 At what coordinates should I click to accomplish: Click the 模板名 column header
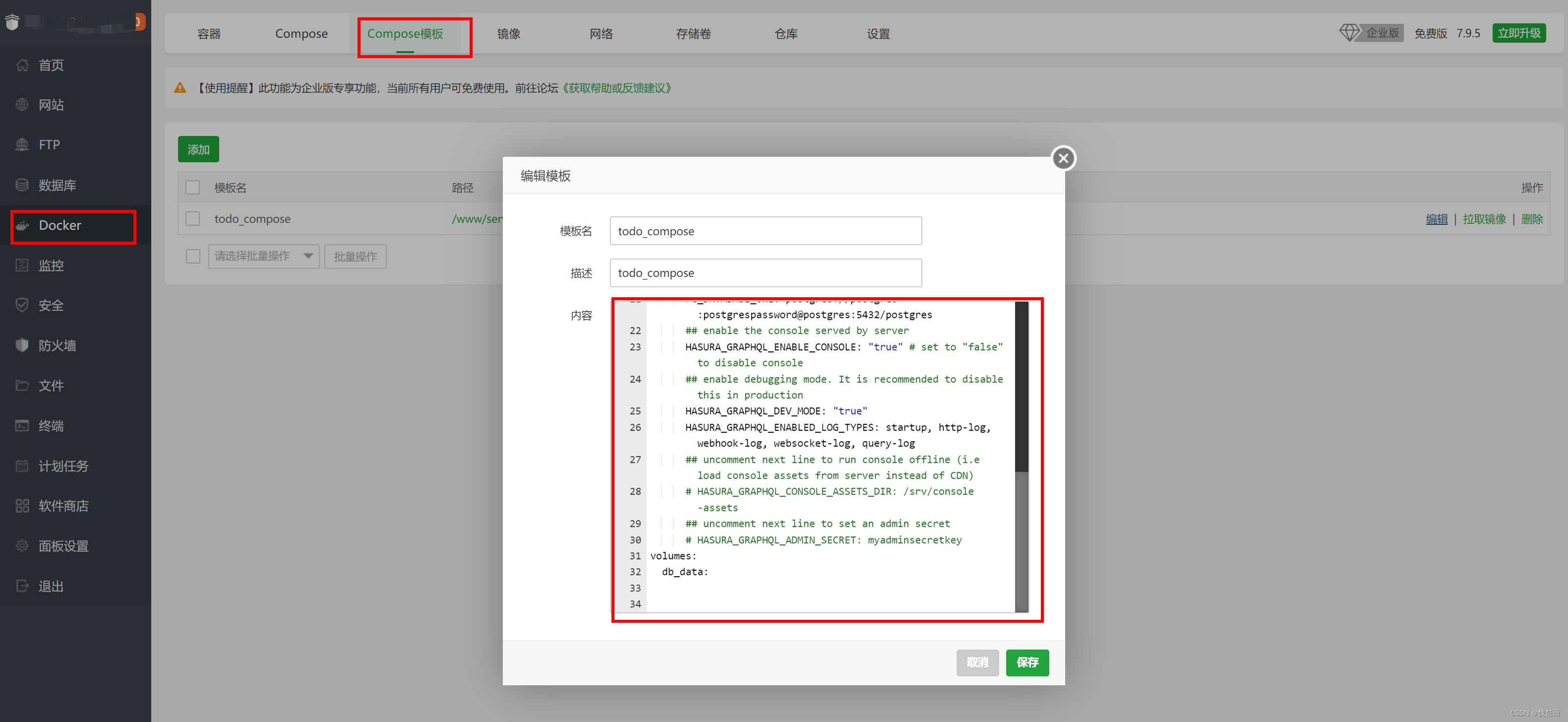(x=230, y=188)
